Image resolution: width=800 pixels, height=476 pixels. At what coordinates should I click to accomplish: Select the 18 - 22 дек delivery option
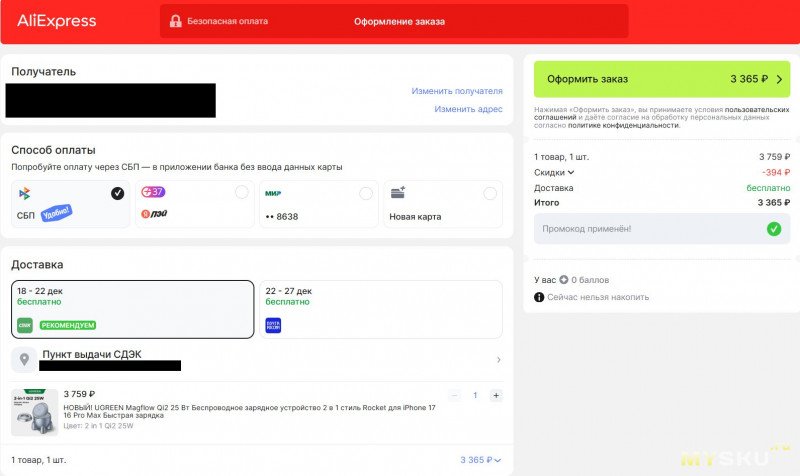click(x=132, y=308)
